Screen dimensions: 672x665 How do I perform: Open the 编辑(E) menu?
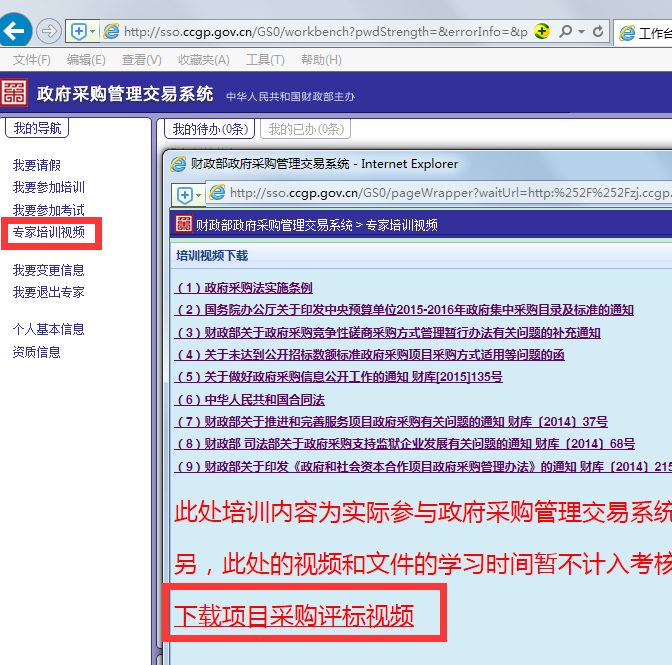coord(86,60)
